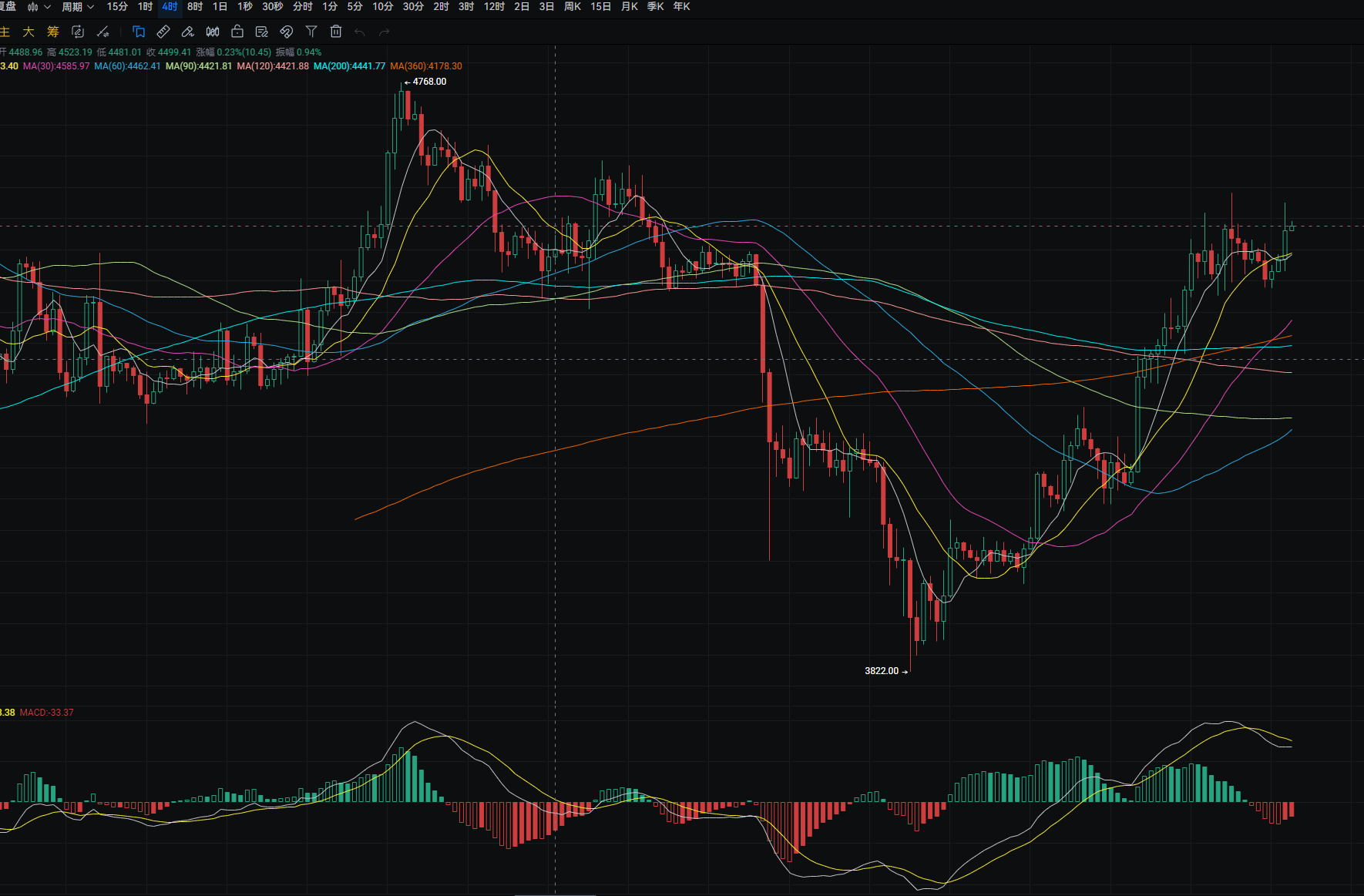This screenshot has height=896, width=1364.
Task: Switch to the 15分 timeframe
Action: click(117, 7)
